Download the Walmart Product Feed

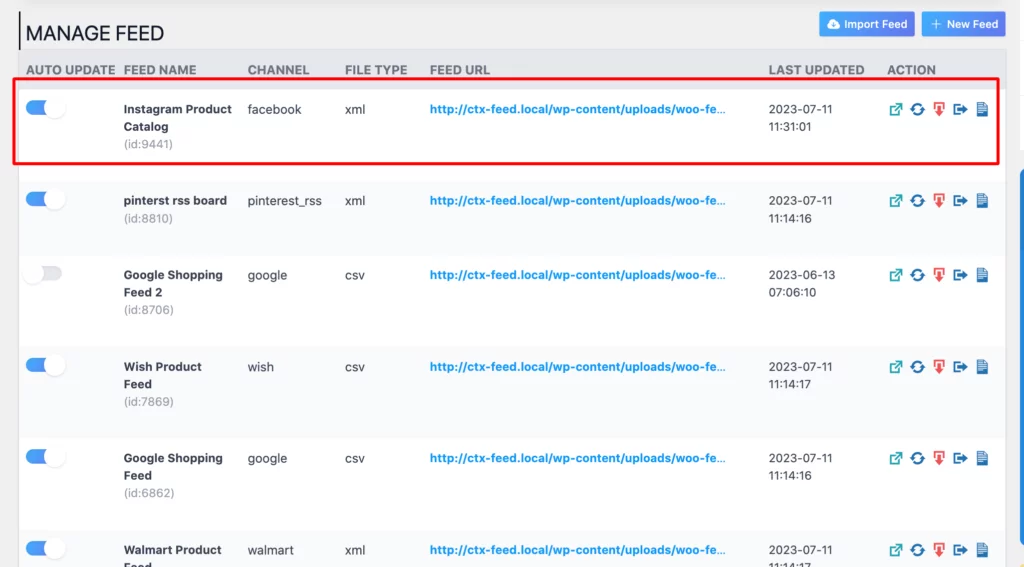point(939,550)
